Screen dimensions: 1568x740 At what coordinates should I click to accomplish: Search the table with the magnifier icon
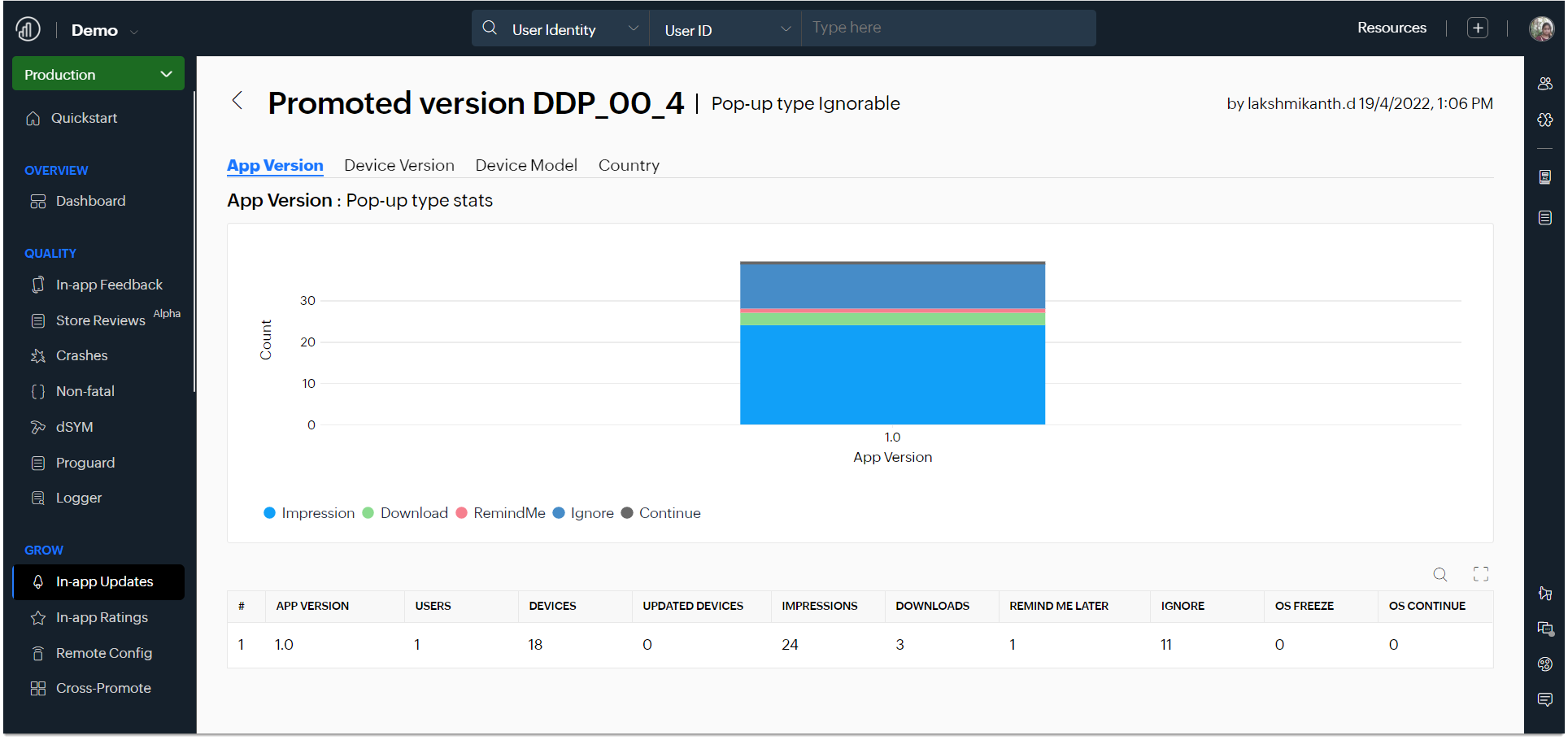[1440, 574]
